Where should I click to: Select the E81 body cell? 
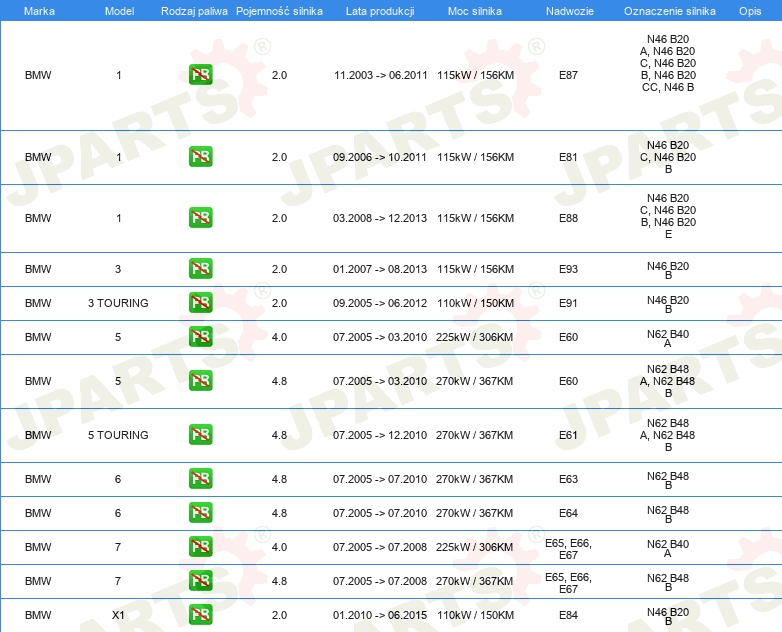coord(568,157)
